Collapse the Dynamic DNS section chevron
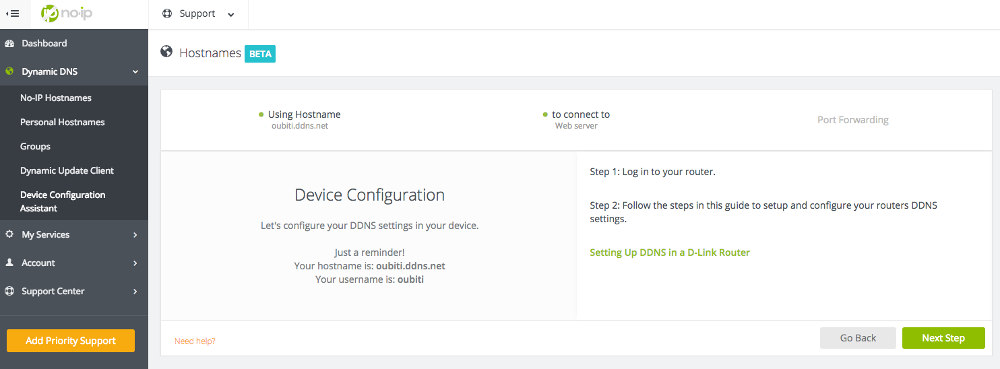Viewport: 1000px width, 369px height. pos(135,72)
